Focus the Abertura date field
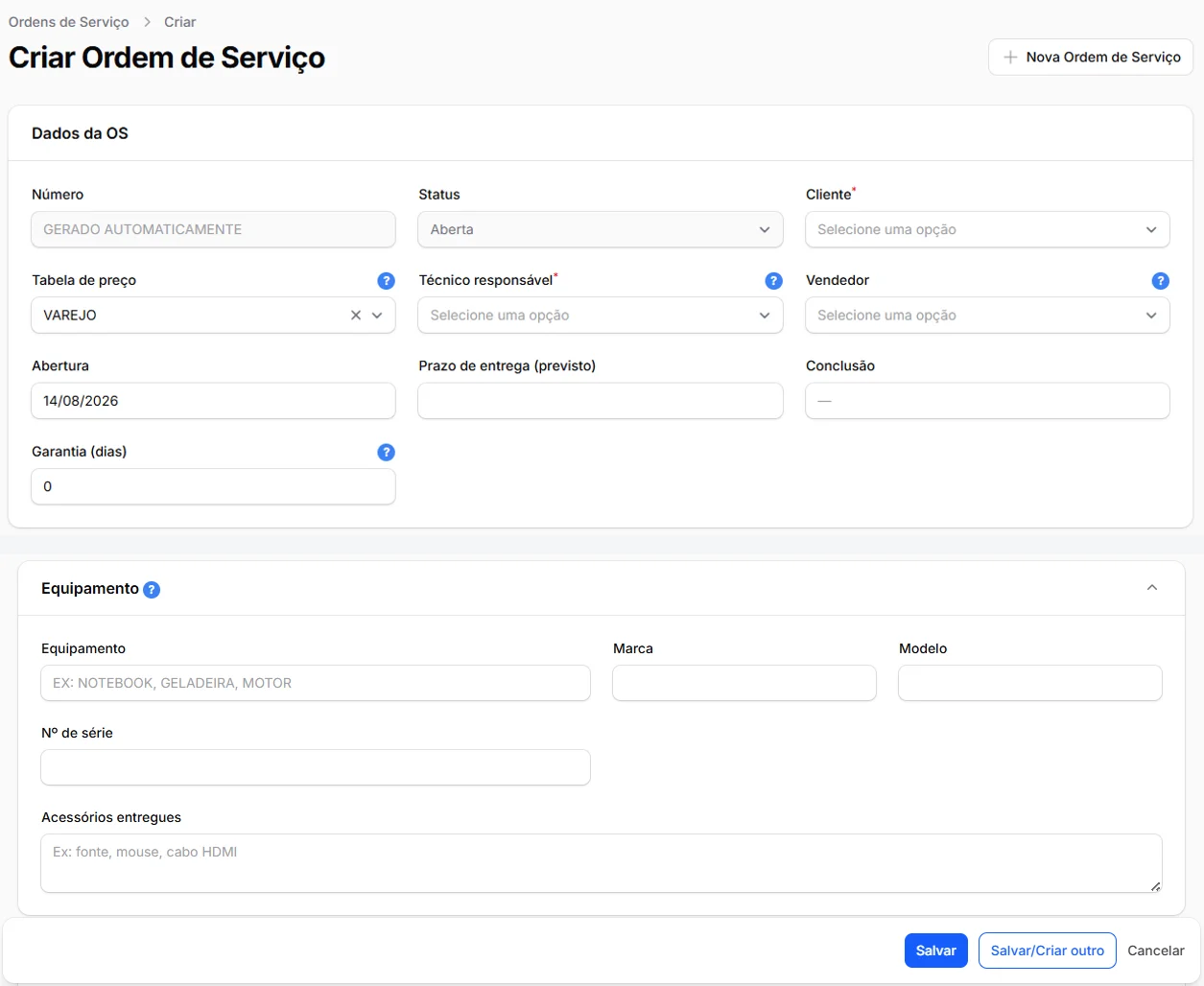 tap(213, 401)
